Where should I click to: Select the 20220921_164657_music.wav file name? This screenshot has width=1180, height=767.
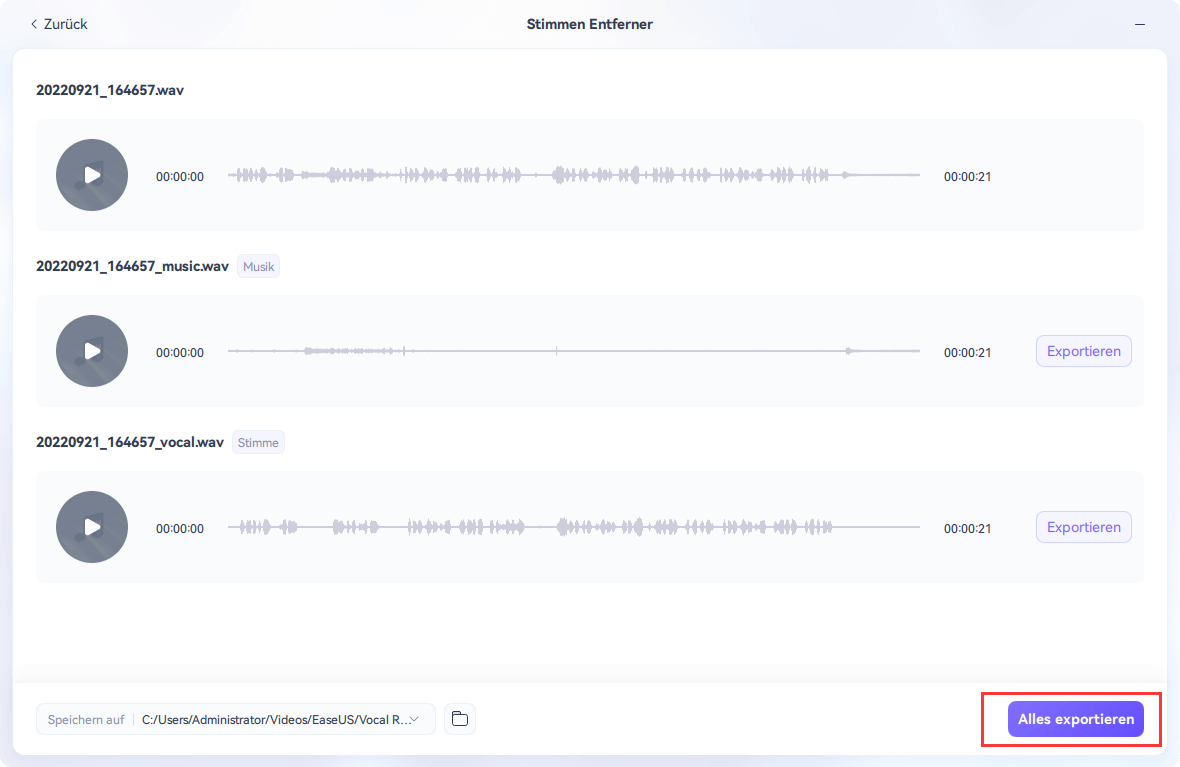[x=132, y=267]
